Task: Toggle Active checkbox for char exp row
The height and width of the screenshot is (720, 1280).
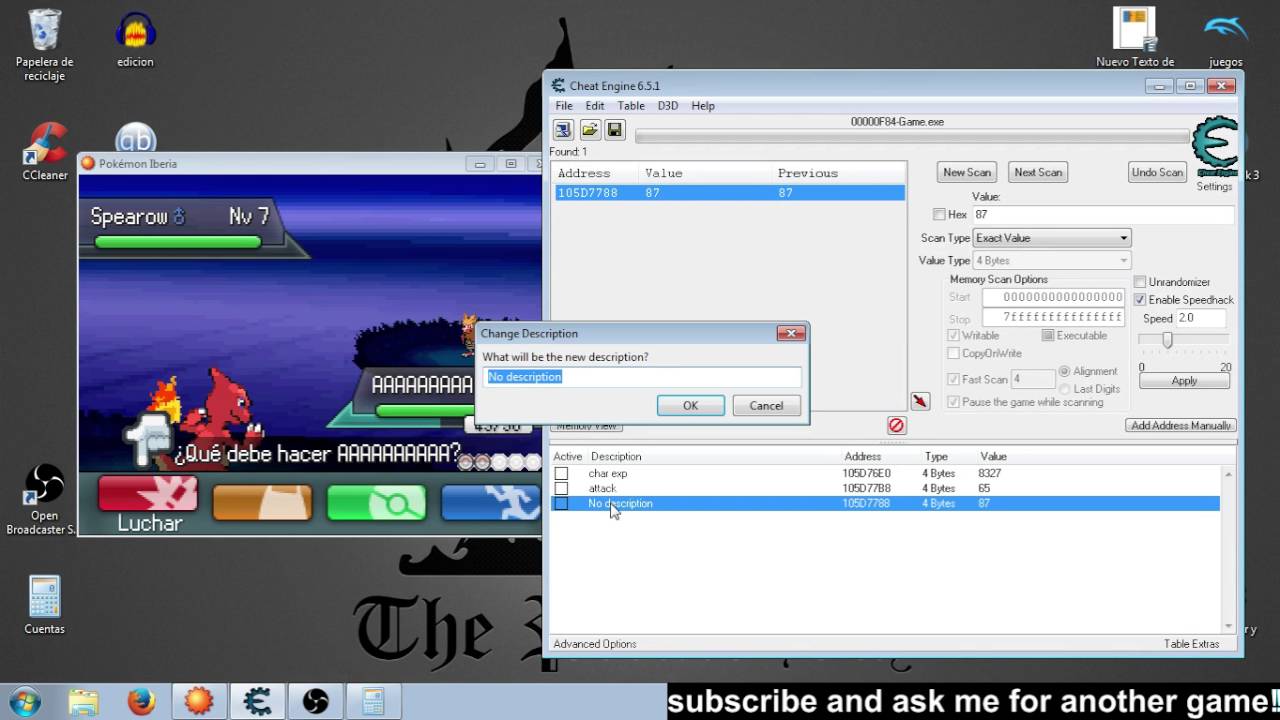Action: tap(561, 473)
